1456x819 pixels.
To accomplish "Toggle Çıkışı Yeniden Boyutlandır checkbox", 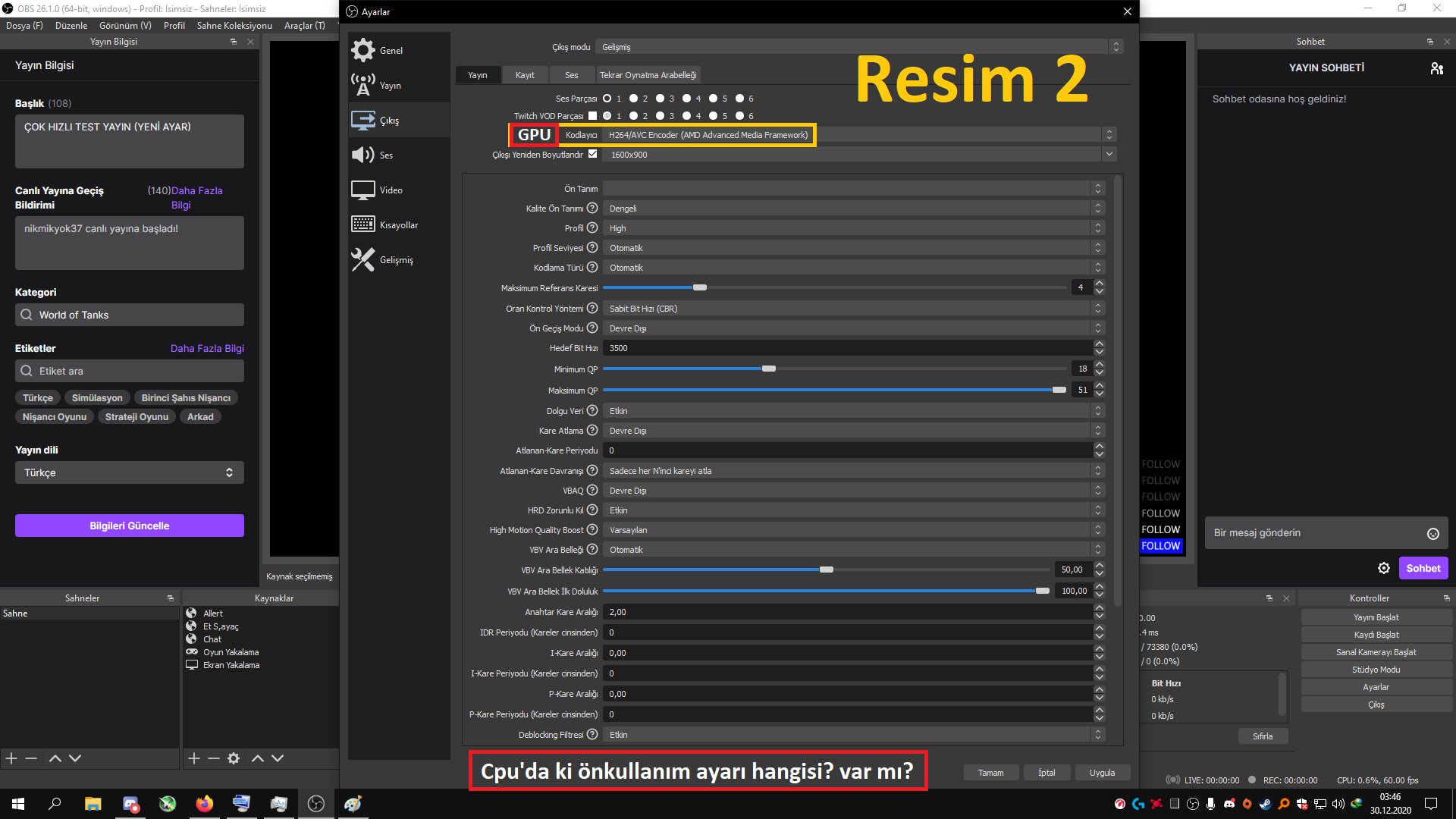I will click(x=593, y=154).
